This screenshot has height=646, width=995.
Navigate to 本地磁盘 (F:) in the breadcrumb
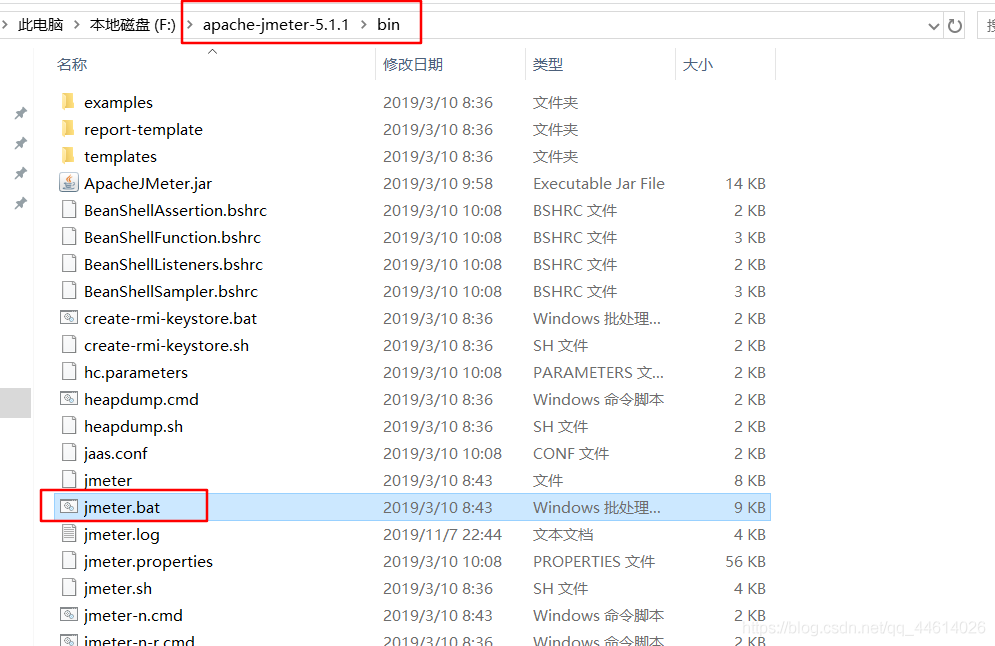(x=133, y=25)
